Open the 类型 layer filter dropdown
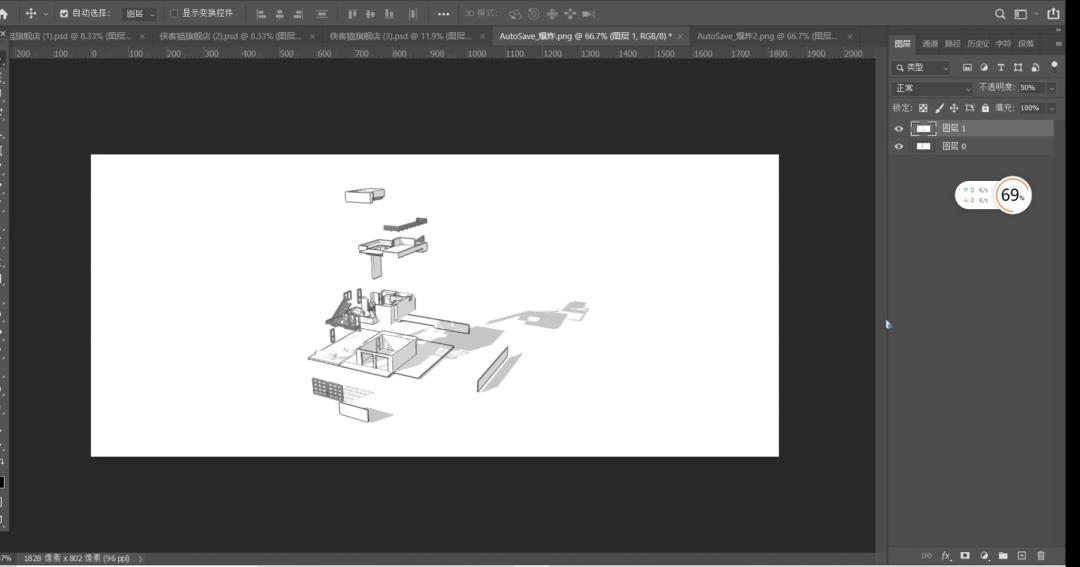 [922, 68]
